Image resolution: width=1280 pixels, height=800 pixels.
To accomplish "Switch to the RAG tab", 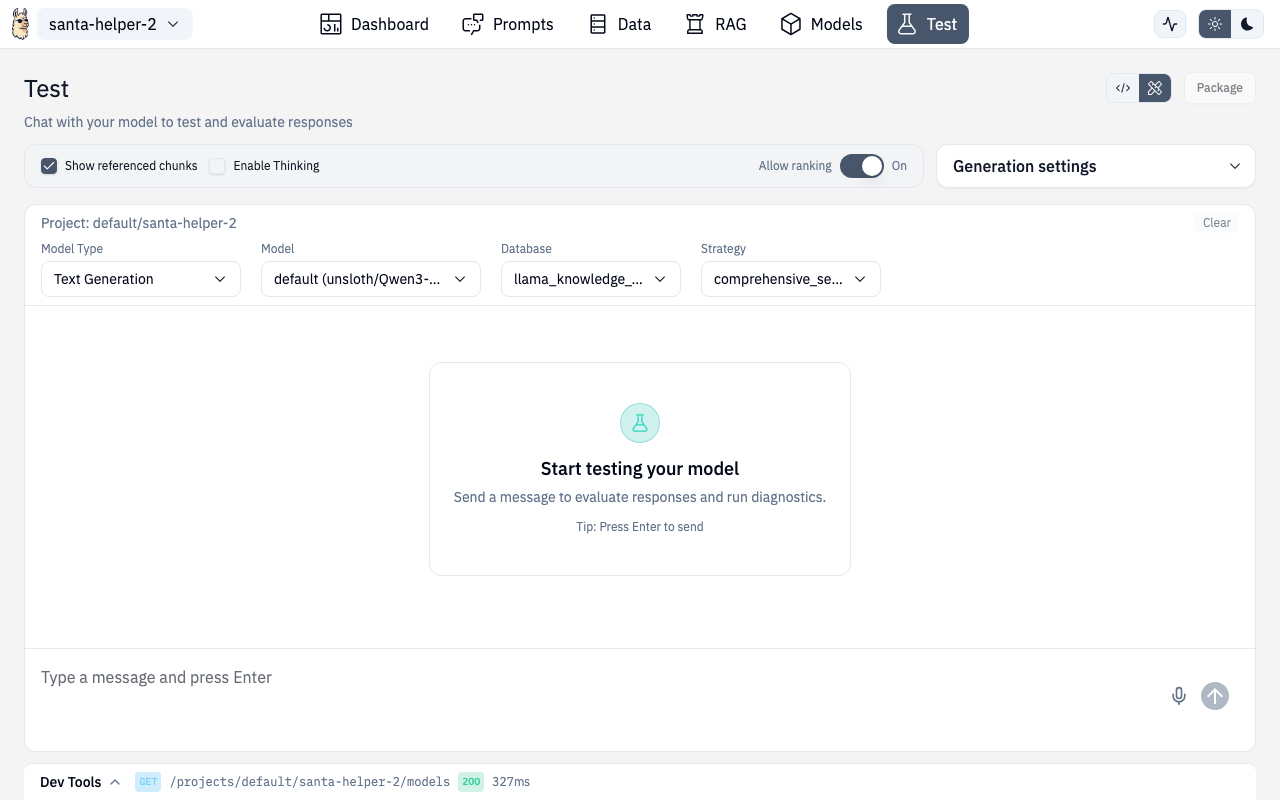I will (715, 23).
